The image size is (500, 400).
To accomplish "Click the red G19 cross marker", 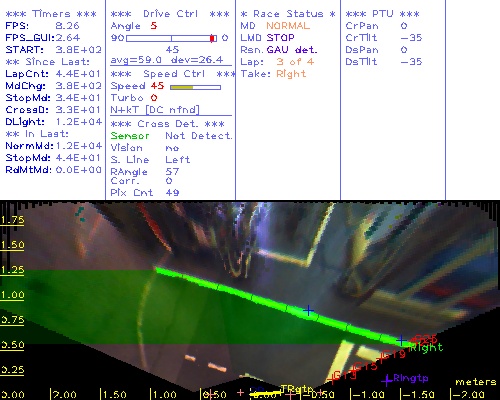I will point(382,358).
